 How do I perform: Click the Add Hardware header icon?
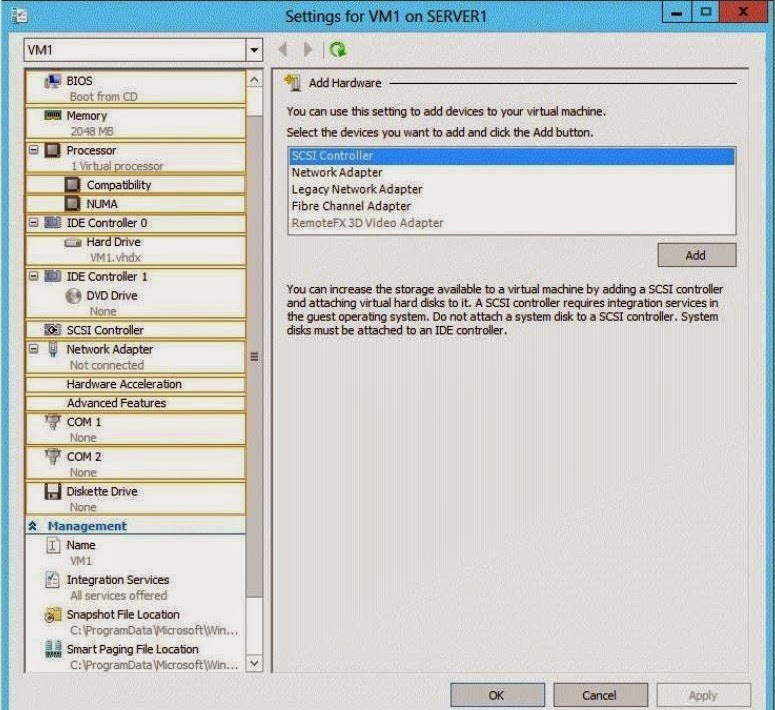[x=293, y=83]
